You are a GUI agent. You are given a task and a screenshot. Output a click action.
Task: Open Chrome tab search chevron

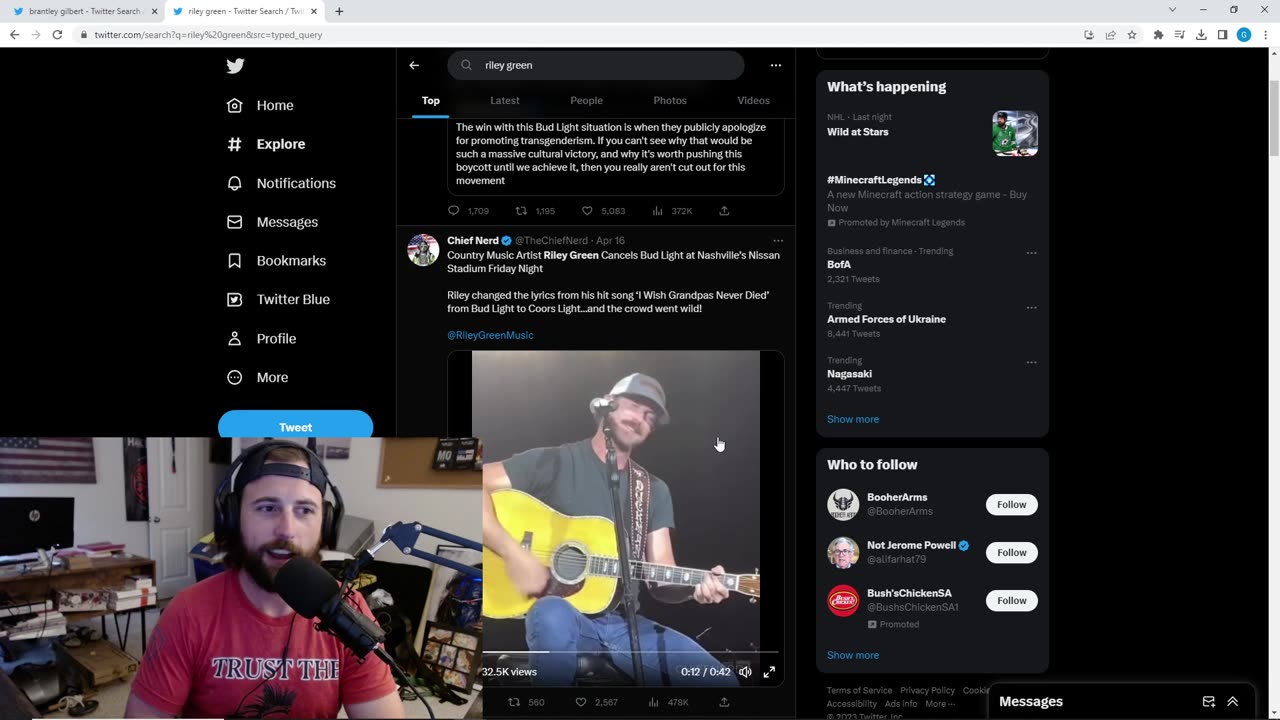click(x=1172, y=10)
